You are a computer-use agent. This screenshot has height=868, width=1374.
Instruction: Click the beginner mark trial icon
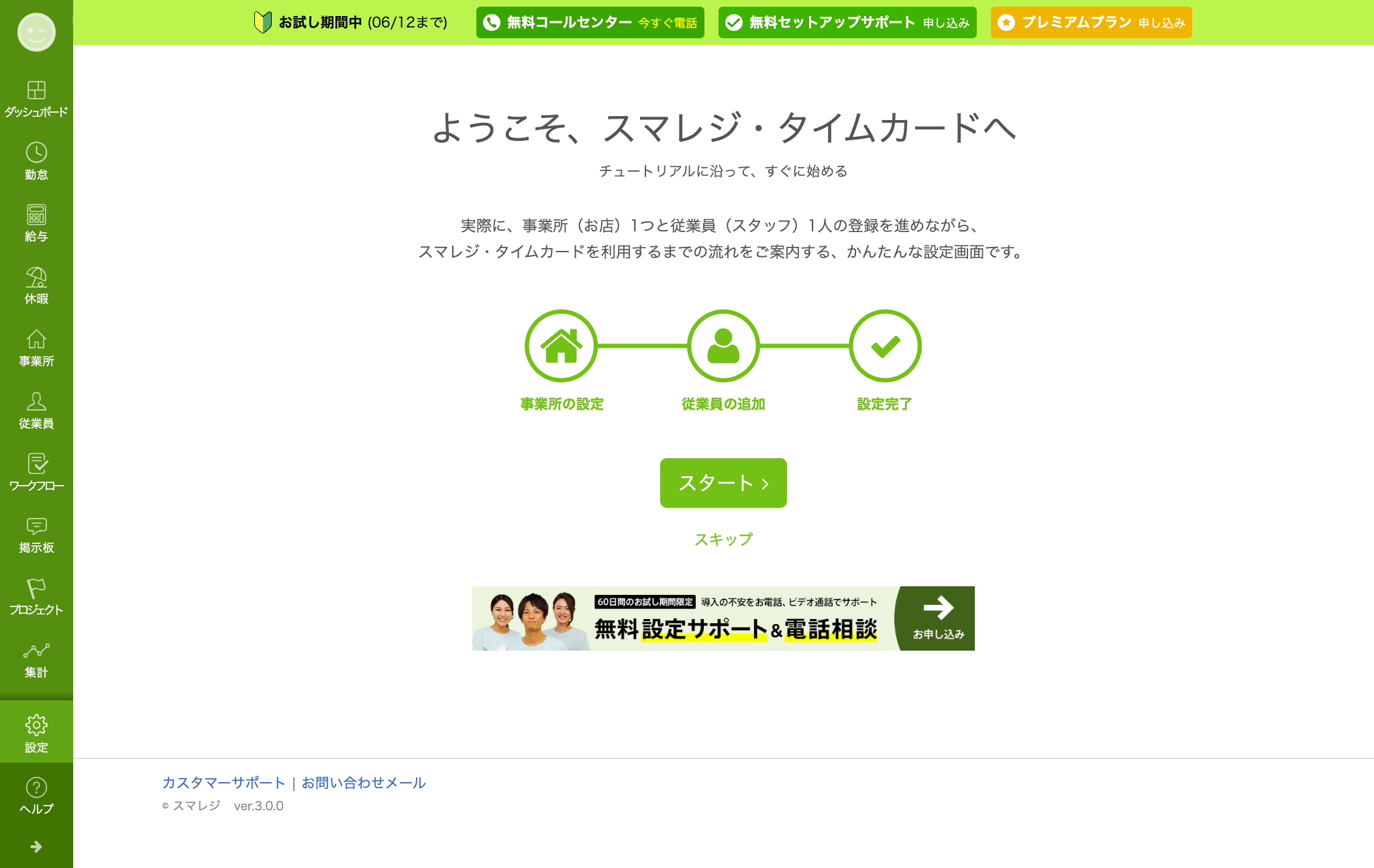point(263,22)
